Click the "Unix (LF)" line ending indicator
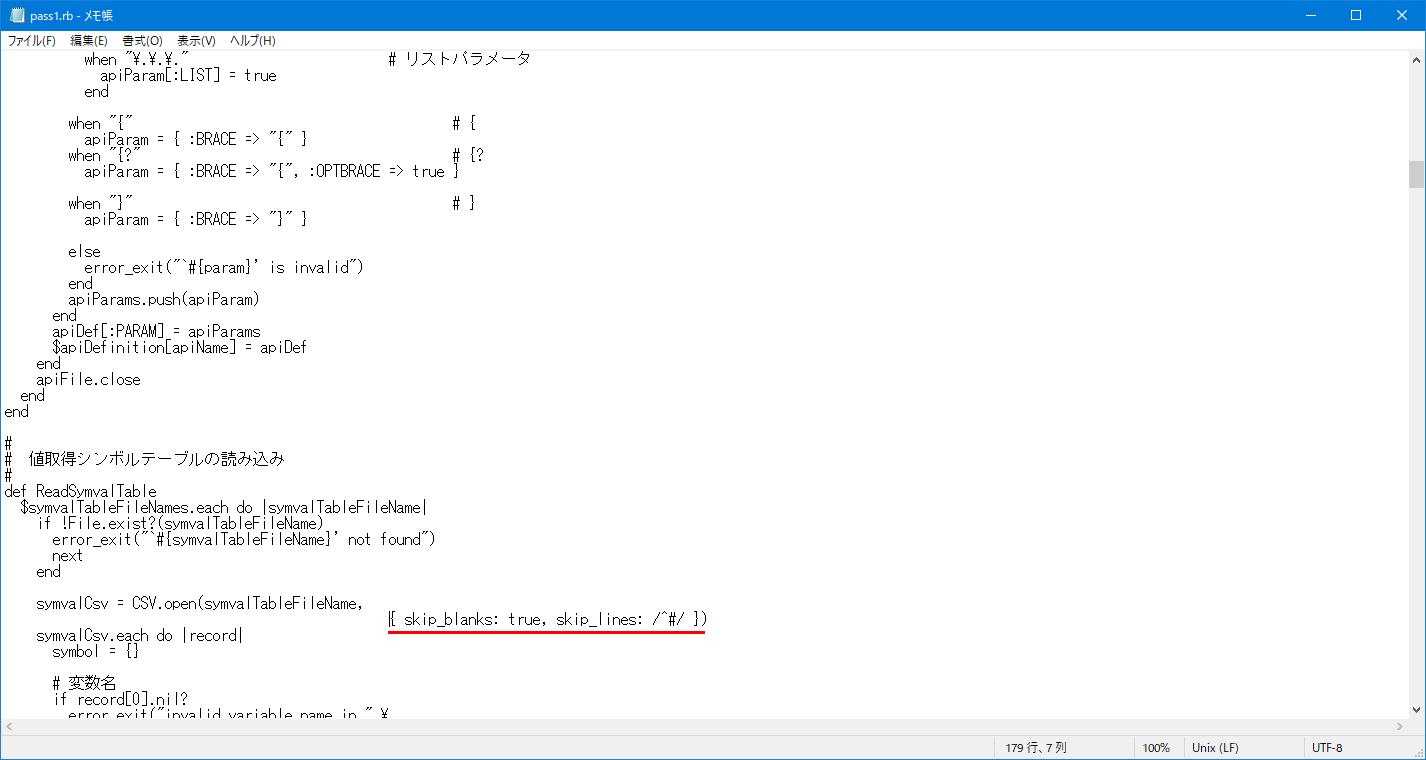 [1216, 748]
